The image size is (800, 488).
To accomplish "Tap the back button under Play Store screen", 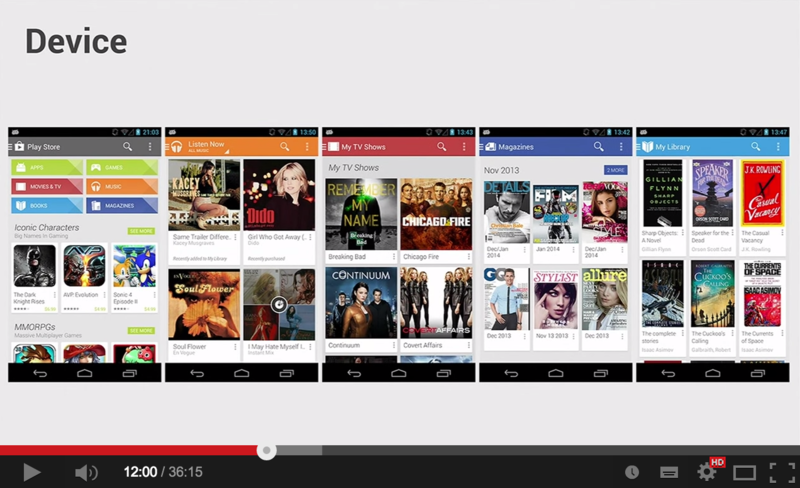I will pos(40,373).
